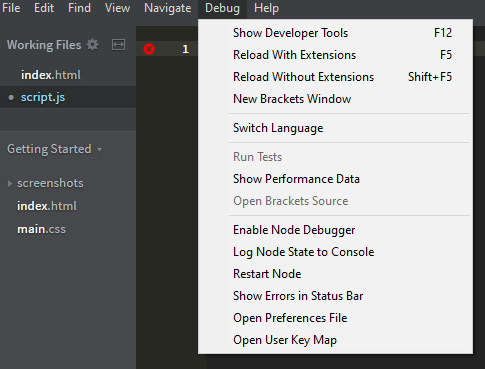
Task: Click the screenshots folder name
Action: click(50, 183)
